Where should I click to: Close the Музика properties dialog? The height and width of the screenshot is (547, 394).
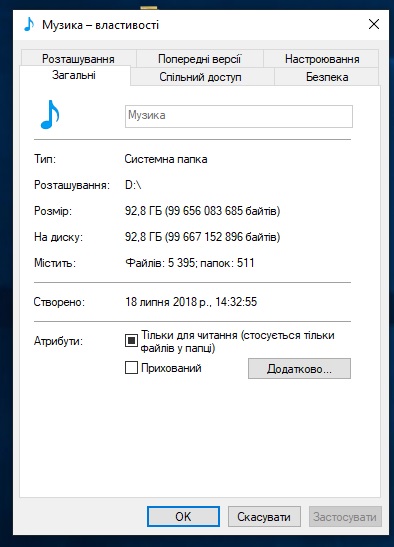[374, 24]
